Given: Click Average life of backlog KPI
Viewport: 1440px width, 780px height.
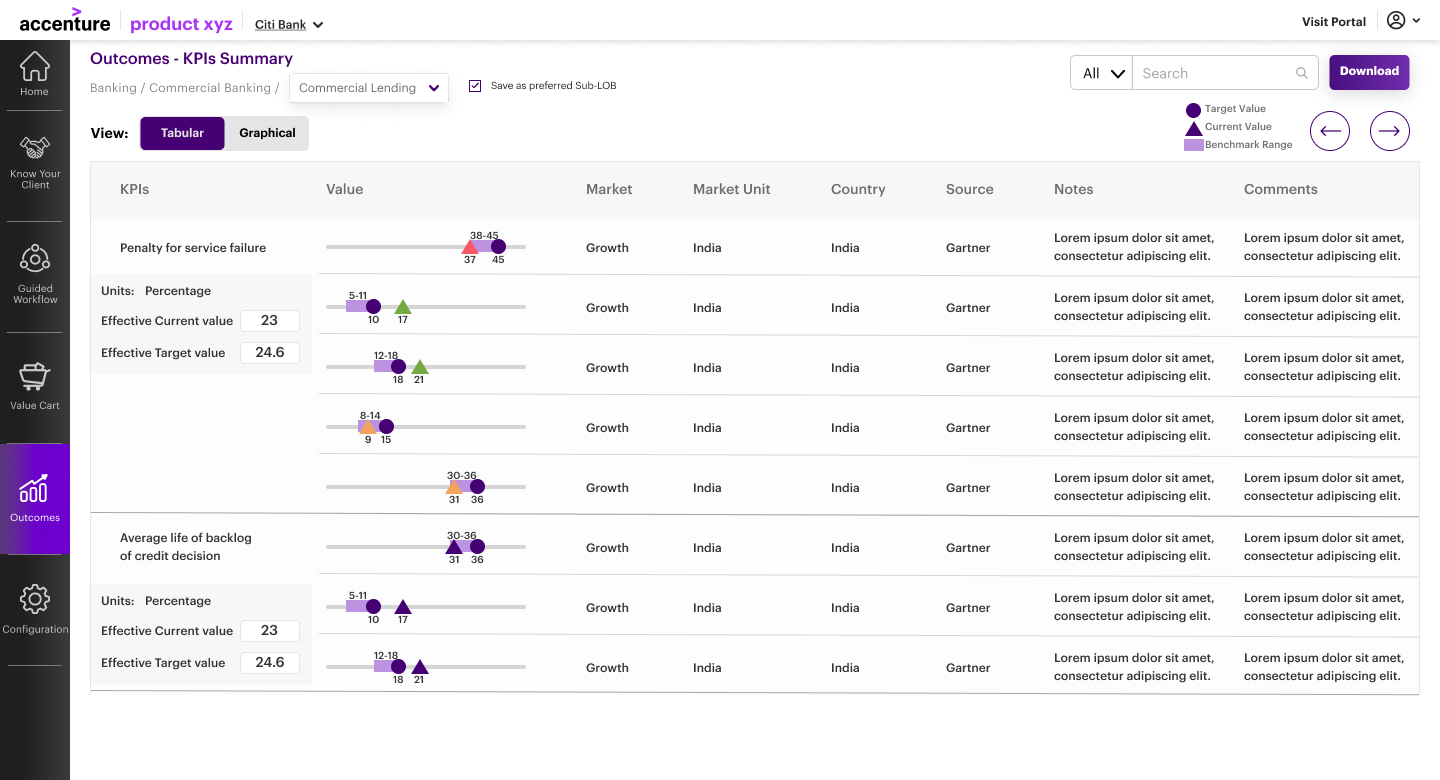Looking at the screenshot, I should [186, 547].
